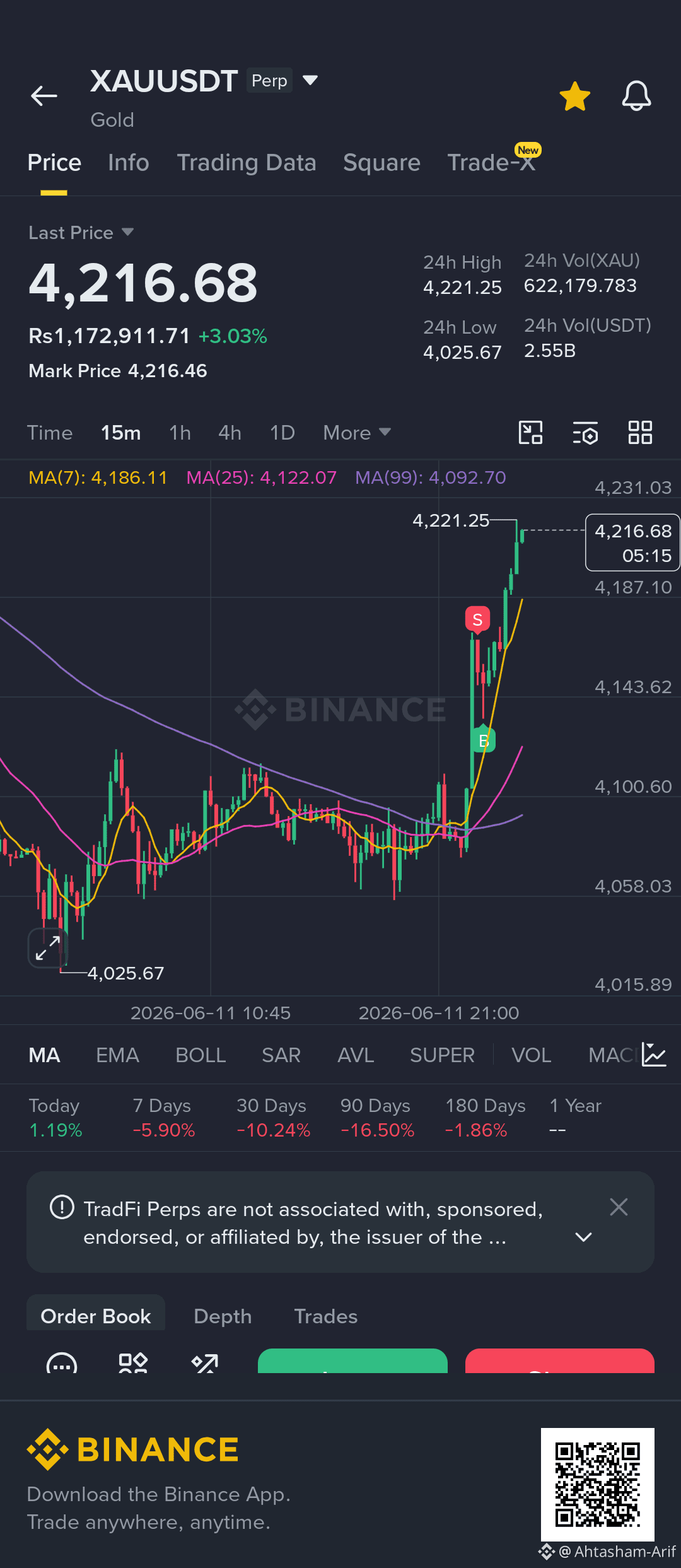The width and height of the screenshot is (681, 1568).
Task: Select the MA indicator
Action: pos(44,1055)
